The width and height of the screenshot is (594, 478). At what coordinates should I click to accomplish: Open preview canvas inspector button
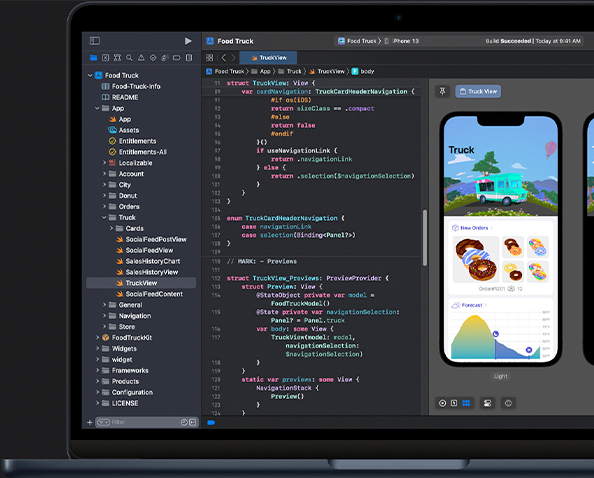508,403
